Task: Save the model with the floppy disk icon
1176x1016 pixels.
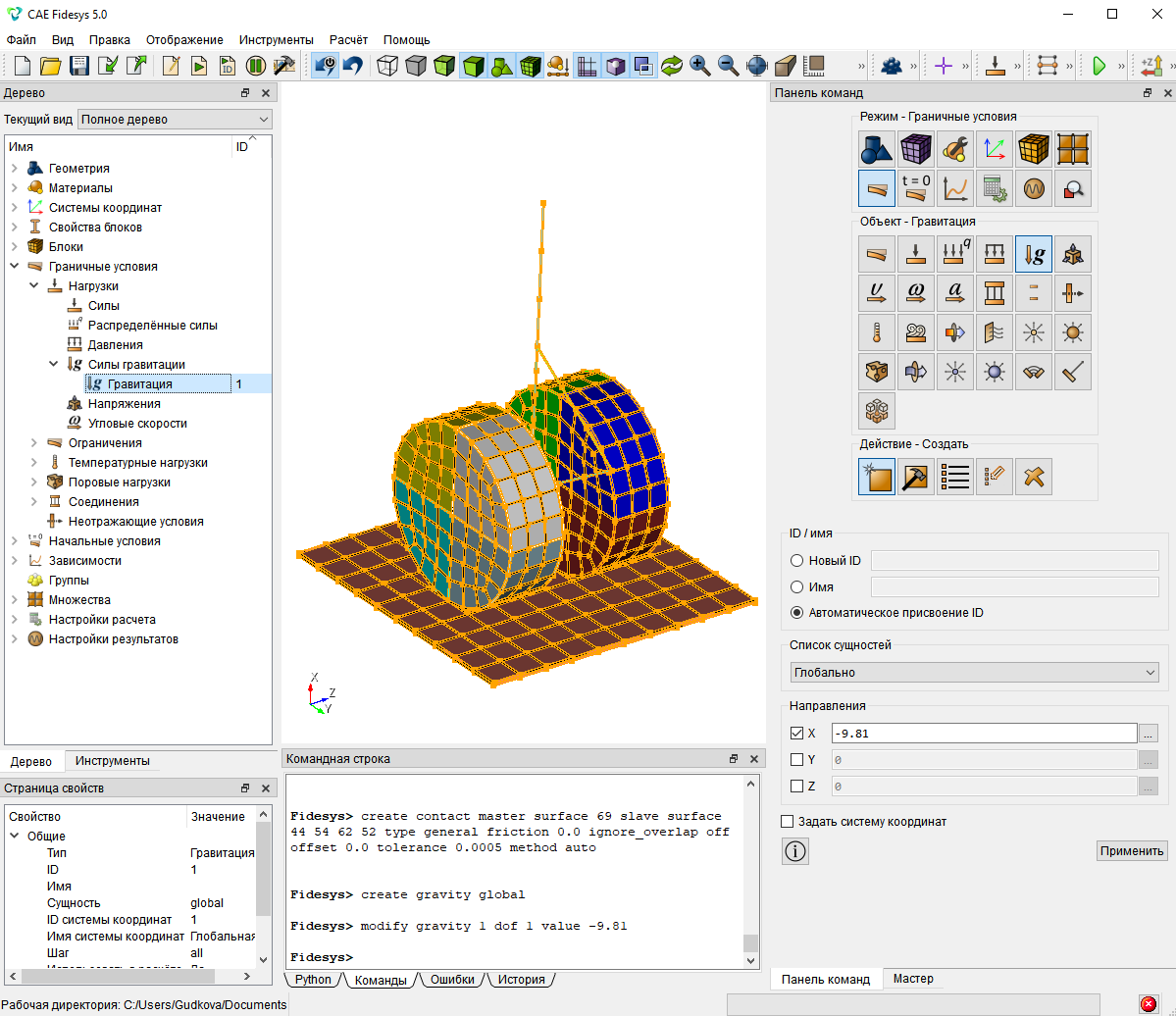Action: click(78, 66)
